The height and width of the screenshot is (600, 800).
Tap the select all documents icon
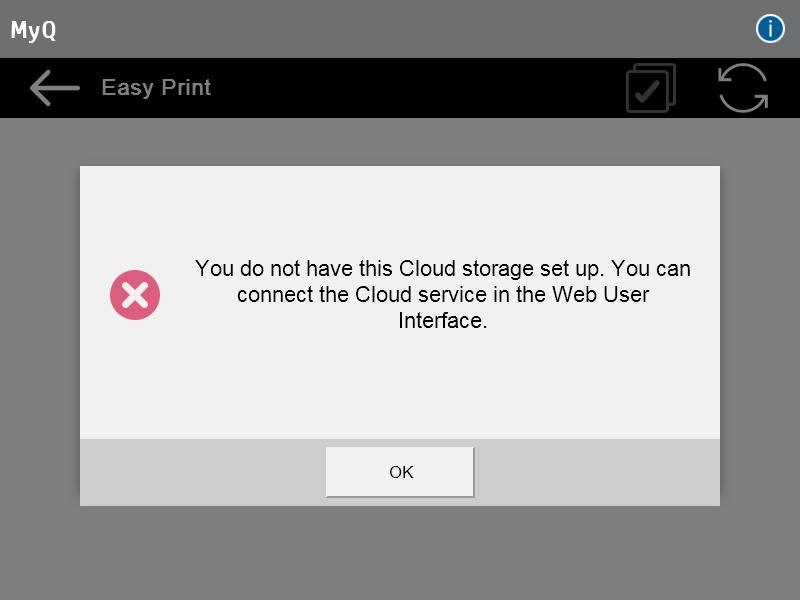pyautogui.click(x=650, y=88)
